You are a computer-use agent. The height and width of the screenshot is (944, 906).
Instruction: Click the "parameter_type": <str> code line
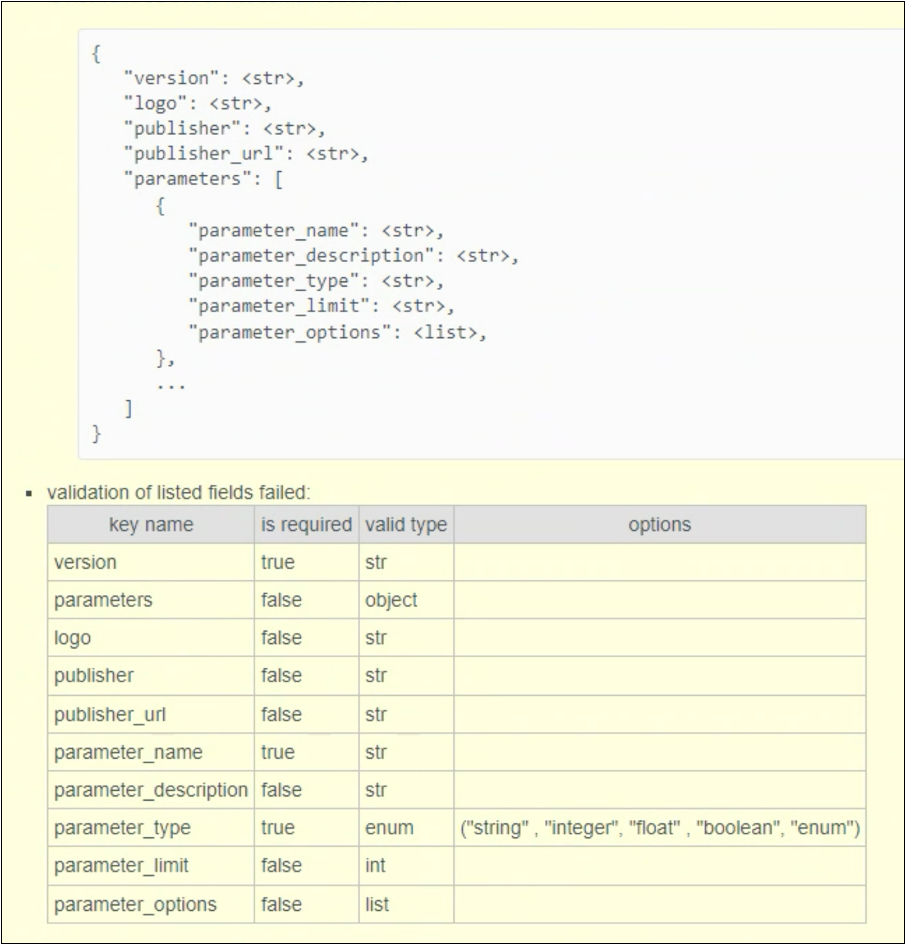pos(316,281)
